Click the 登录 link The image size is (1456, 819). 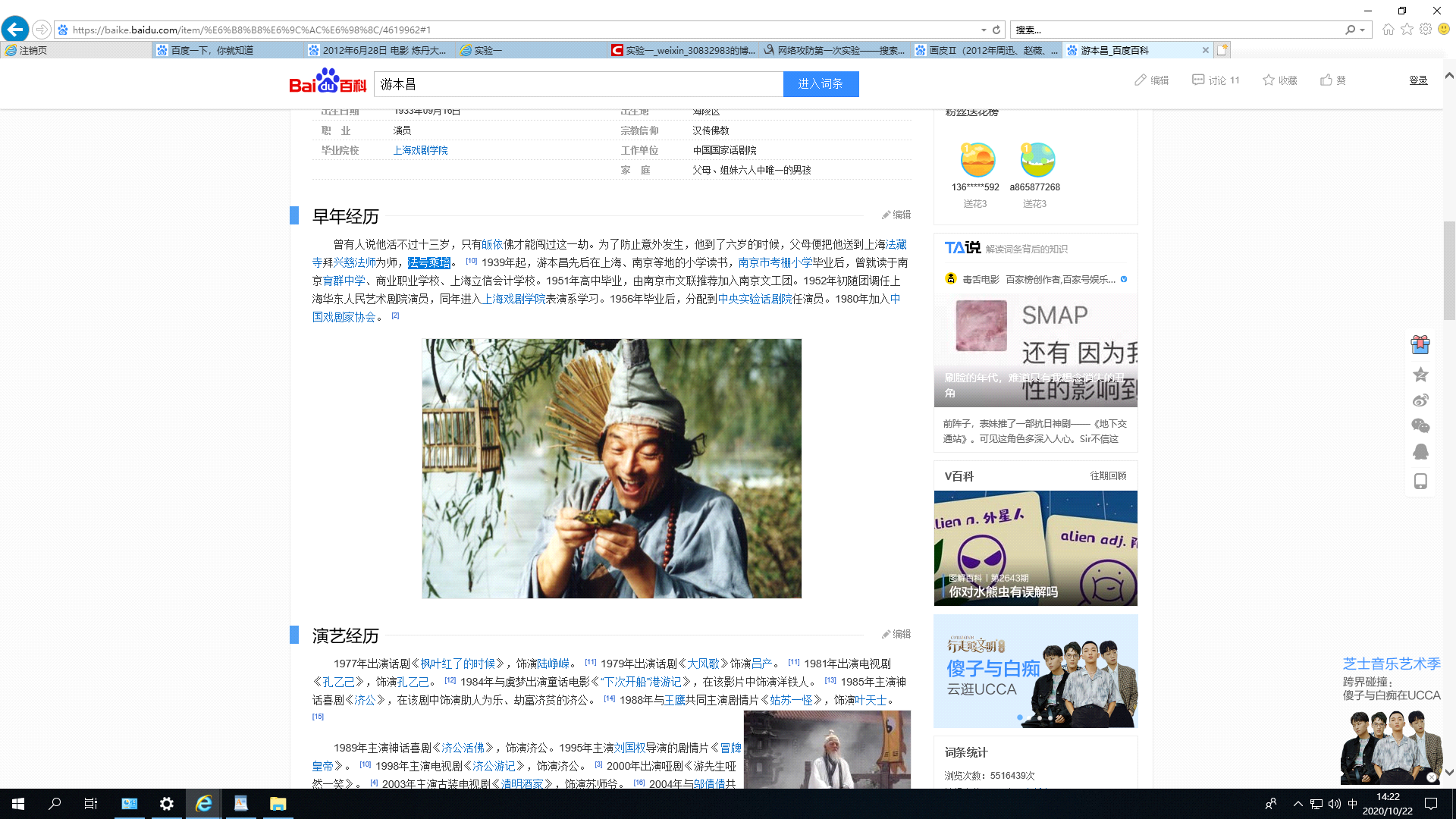pyautogui.click(x=1418, y=80)
